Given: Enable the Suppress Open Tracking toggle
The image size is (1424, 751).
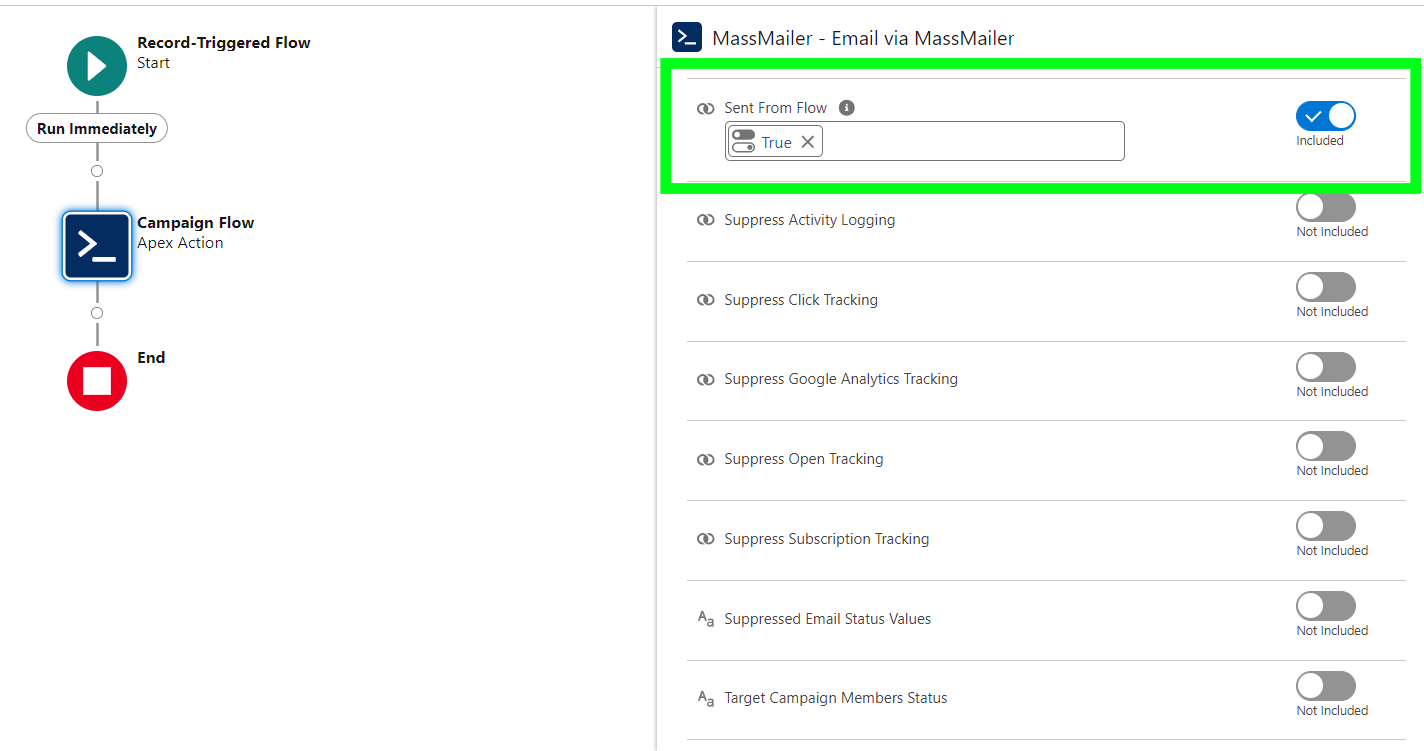Looking at the screenshot, I should (1326, 446).
